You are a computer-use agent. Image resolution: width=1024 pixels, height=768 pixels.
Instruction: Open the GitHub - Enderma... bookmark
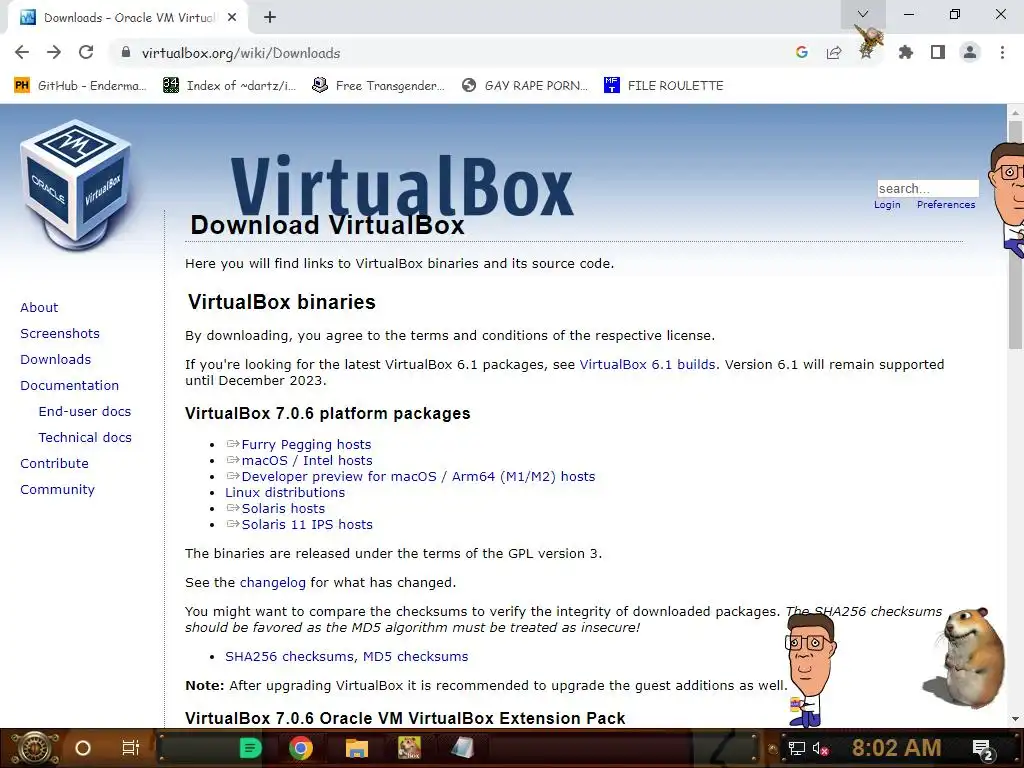[80, 86]
